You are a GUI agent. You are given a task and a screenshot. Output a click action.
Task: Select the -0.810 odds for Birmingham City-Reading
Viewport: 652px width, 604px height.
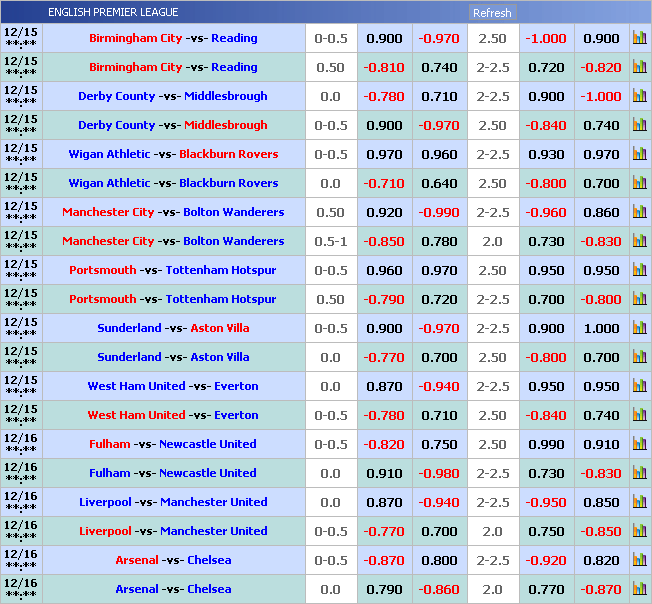point(384,68)
